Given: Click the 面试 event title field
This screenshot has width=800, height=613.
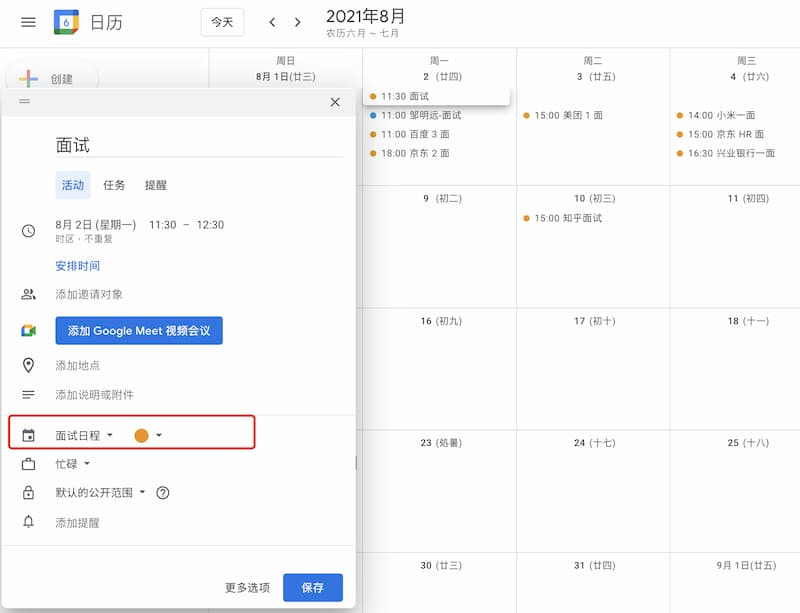Looking at the screenshot, I should pyautogui.click(x=199, y=145).
